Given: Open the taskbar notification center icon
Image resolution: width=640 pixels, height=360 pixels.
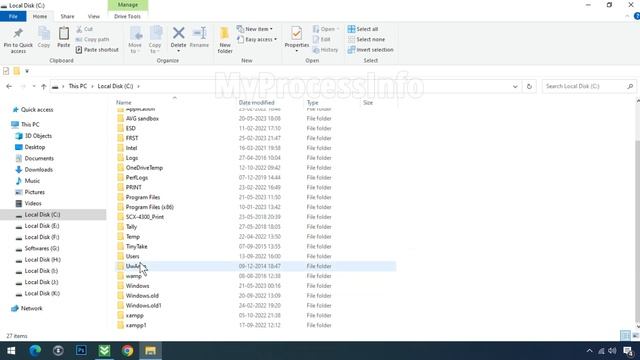Looking at the screenshot, I should click(x=629, y=351).
